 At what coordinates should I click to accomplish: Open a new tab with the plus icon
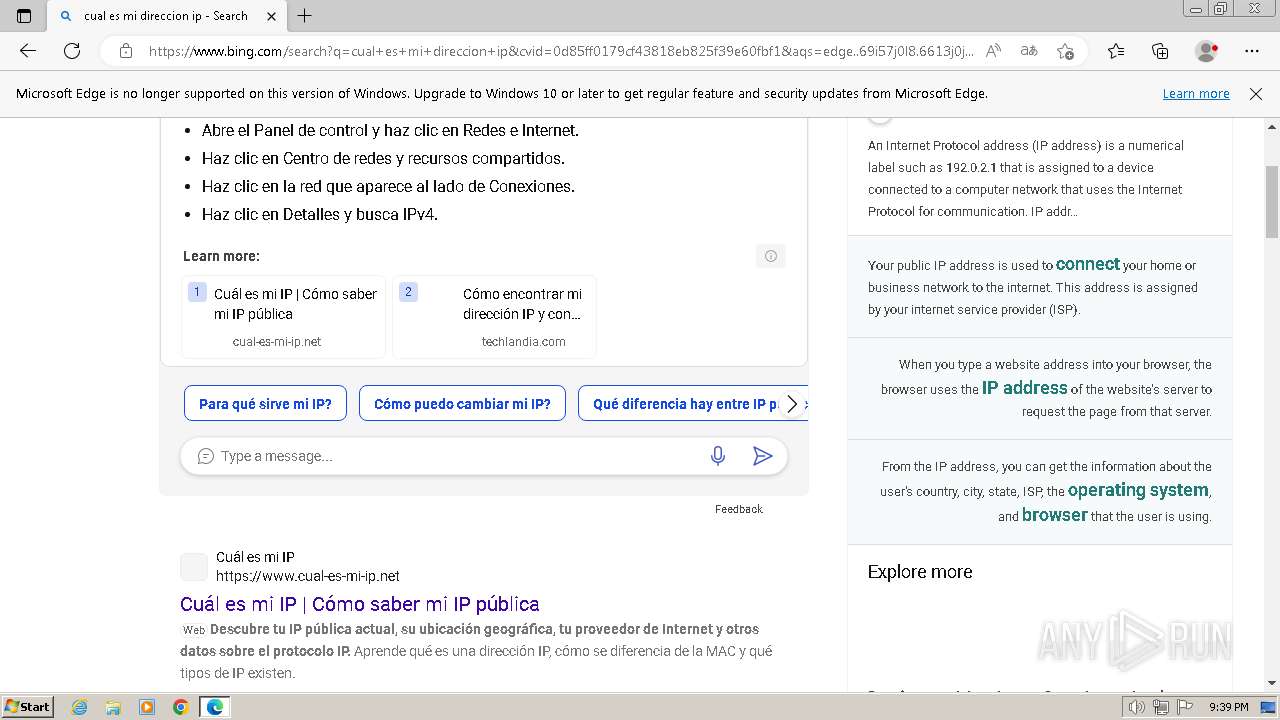[305, 16]
